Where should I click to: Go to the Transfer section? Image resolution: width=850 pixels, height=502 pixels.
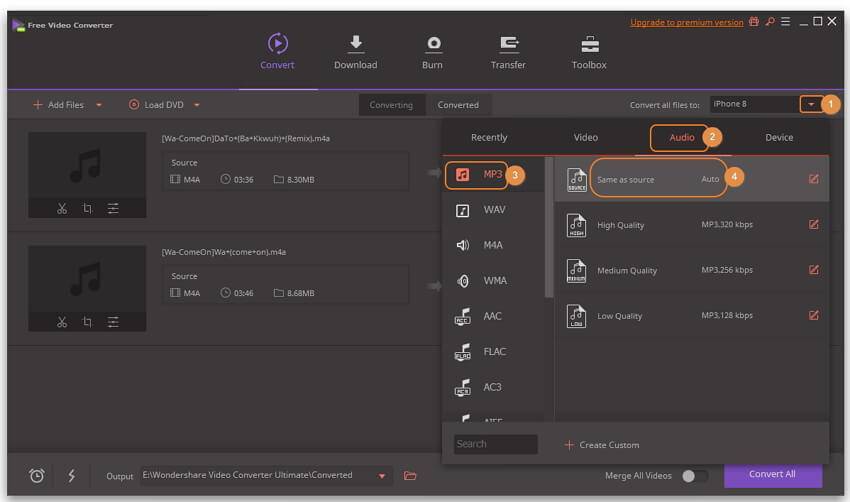[x=508, y=44]
